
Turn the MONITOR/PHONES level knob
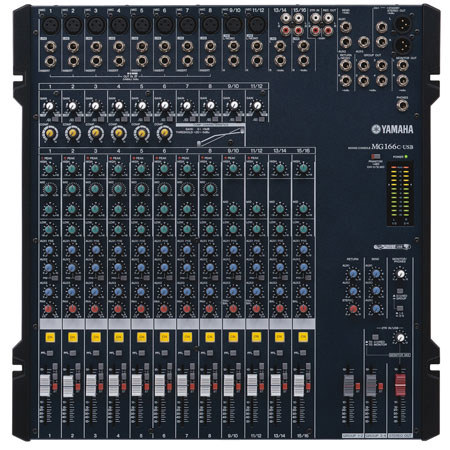(x=401, y=274)
